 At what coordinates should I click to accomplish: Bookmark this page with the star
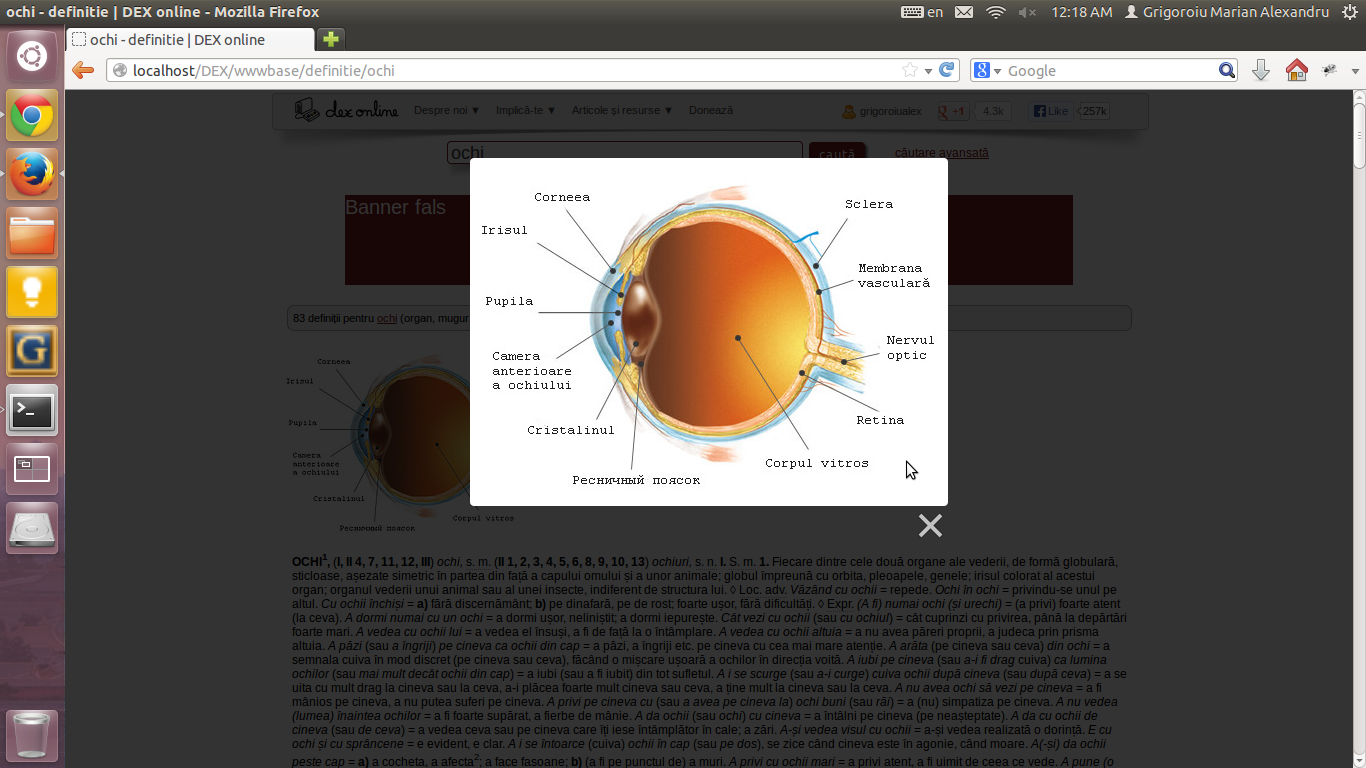[910, 70]
